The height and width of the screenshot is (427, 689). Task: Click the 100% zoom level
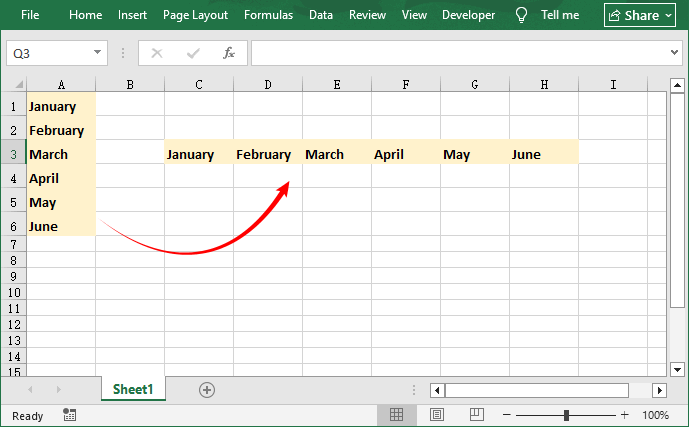tap(655, 415)
